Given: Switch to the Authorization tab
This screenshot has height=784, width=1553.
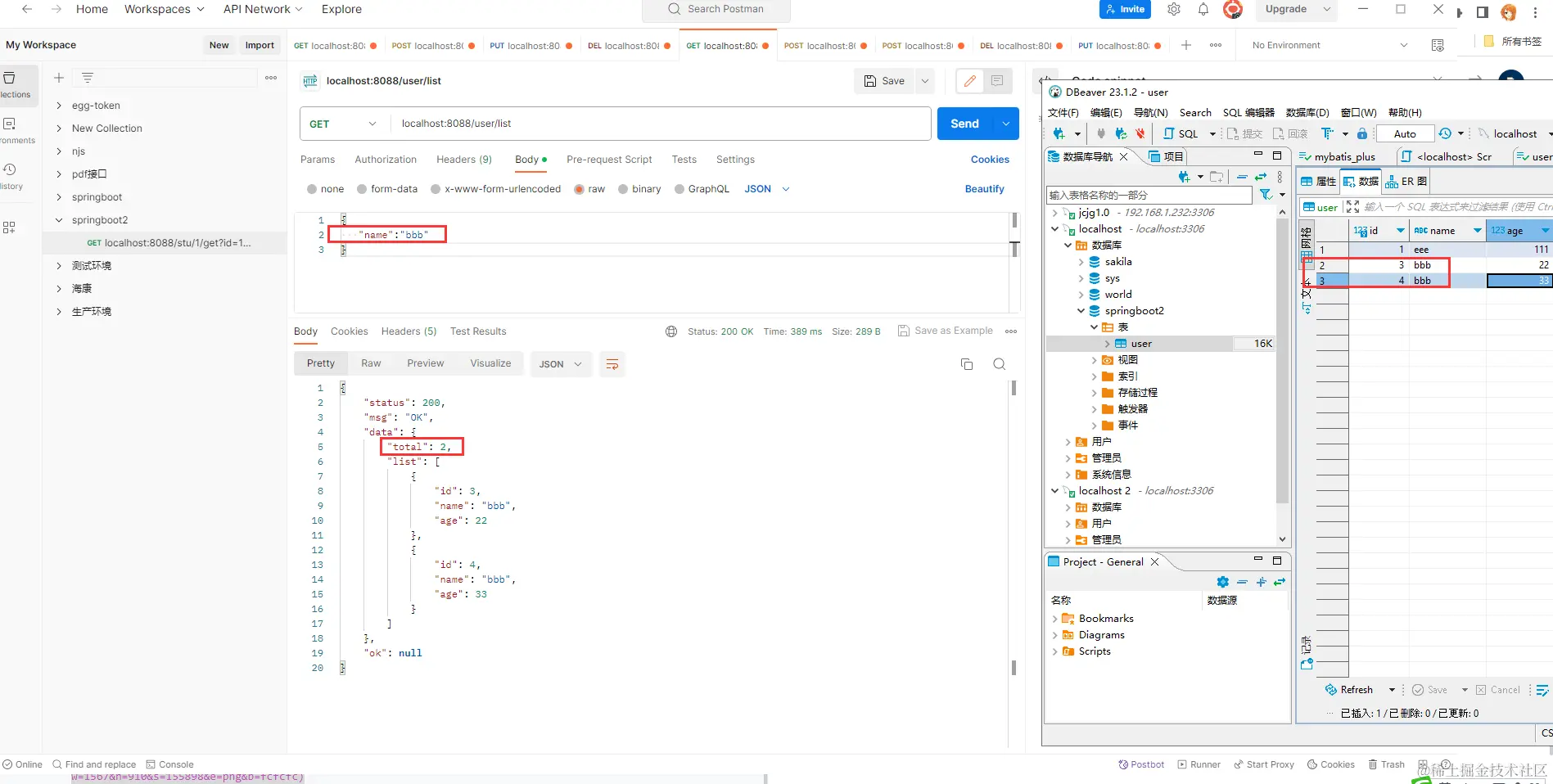Looking at the screenshot, I should pyautogui.click(x=386, y=160).
